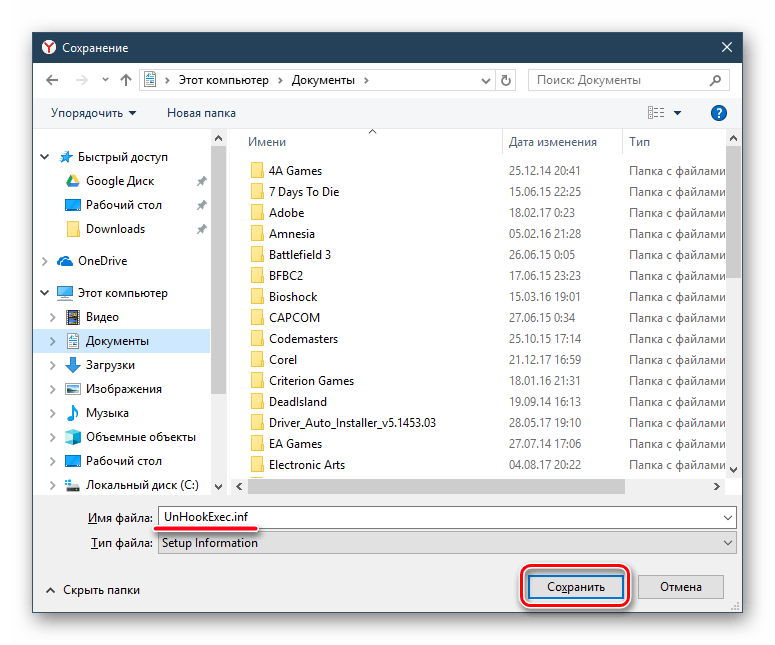The width and height of the screenshot is (775, 645).
Task: Click the horizontal scrollbar in file list
Action: pos(436,487)
